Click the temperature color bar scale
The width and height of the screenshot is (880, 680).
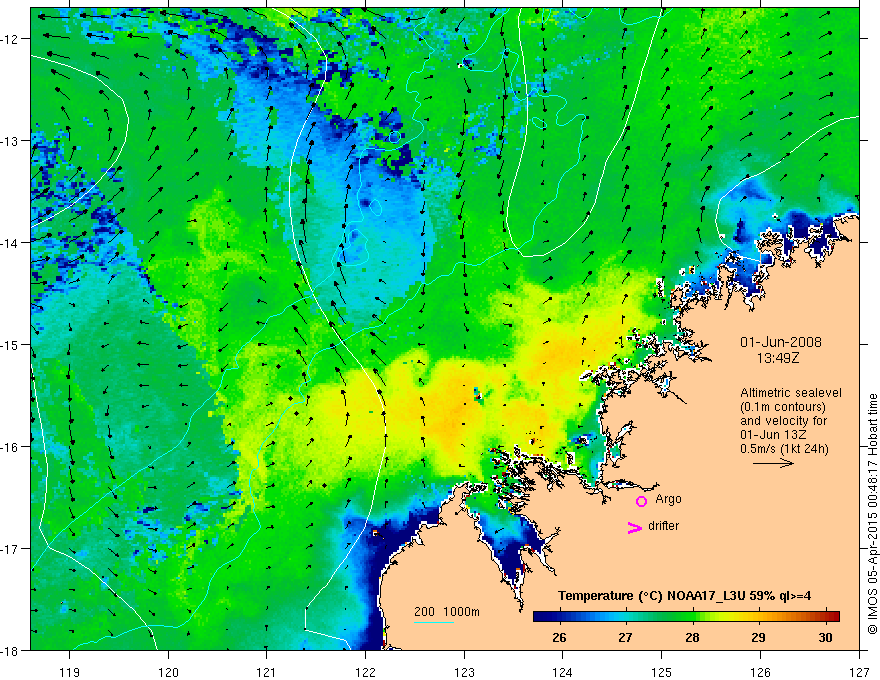tap(686, 616)
